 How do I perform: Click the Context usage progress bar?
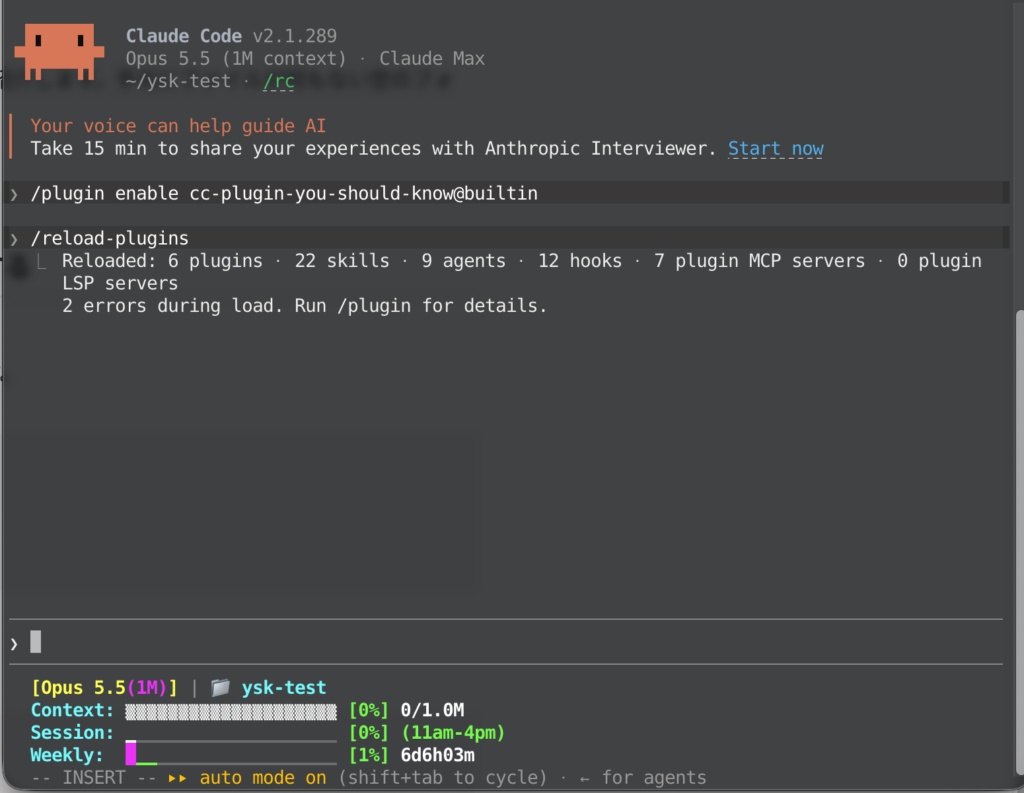coord(231,711)
